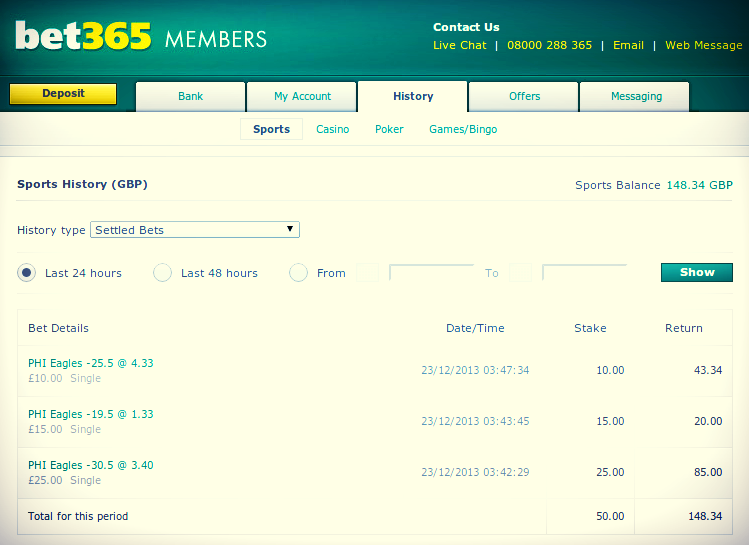Click the 23/12/2013 03:47:34 date cell
This screenshot has width=749, height=545.
pos(475,370)
